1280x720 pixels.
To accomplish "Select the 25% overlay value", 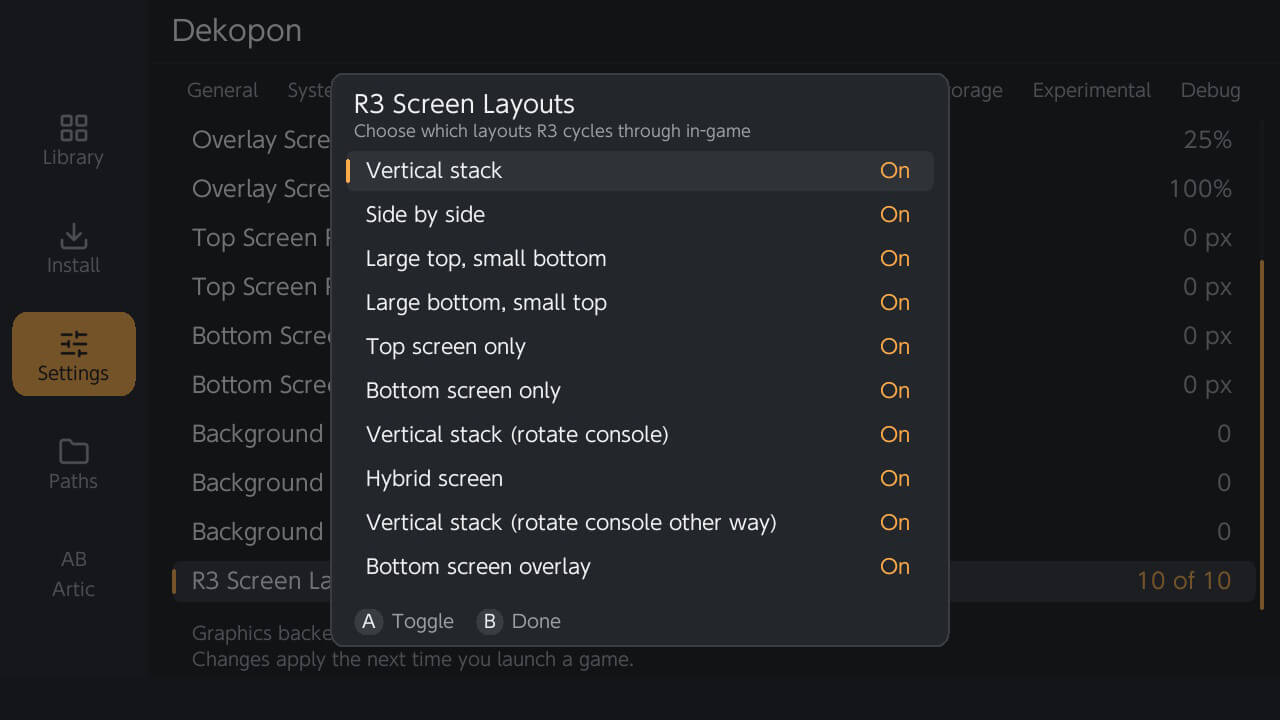I will pos(1208,140).
